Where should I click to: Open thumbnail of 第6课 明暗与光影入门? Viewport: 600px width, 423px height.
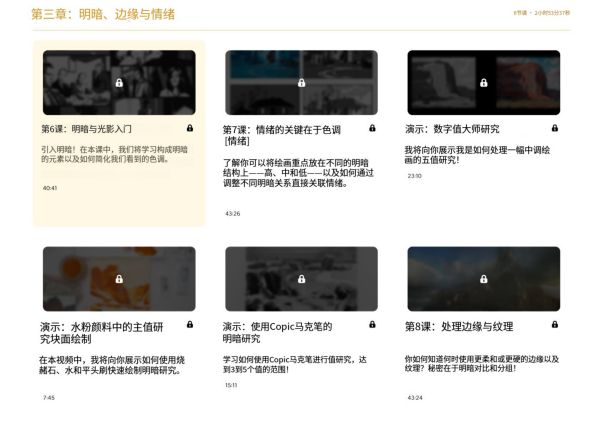coord(119,83)
